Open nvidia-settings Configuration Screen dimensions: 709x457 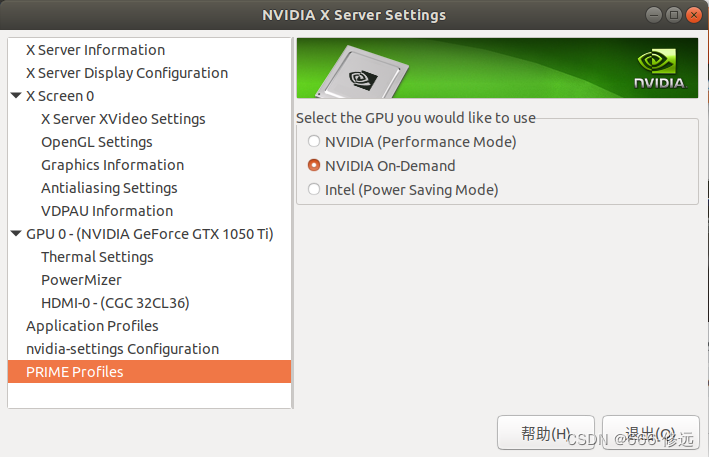pos(149,349)
